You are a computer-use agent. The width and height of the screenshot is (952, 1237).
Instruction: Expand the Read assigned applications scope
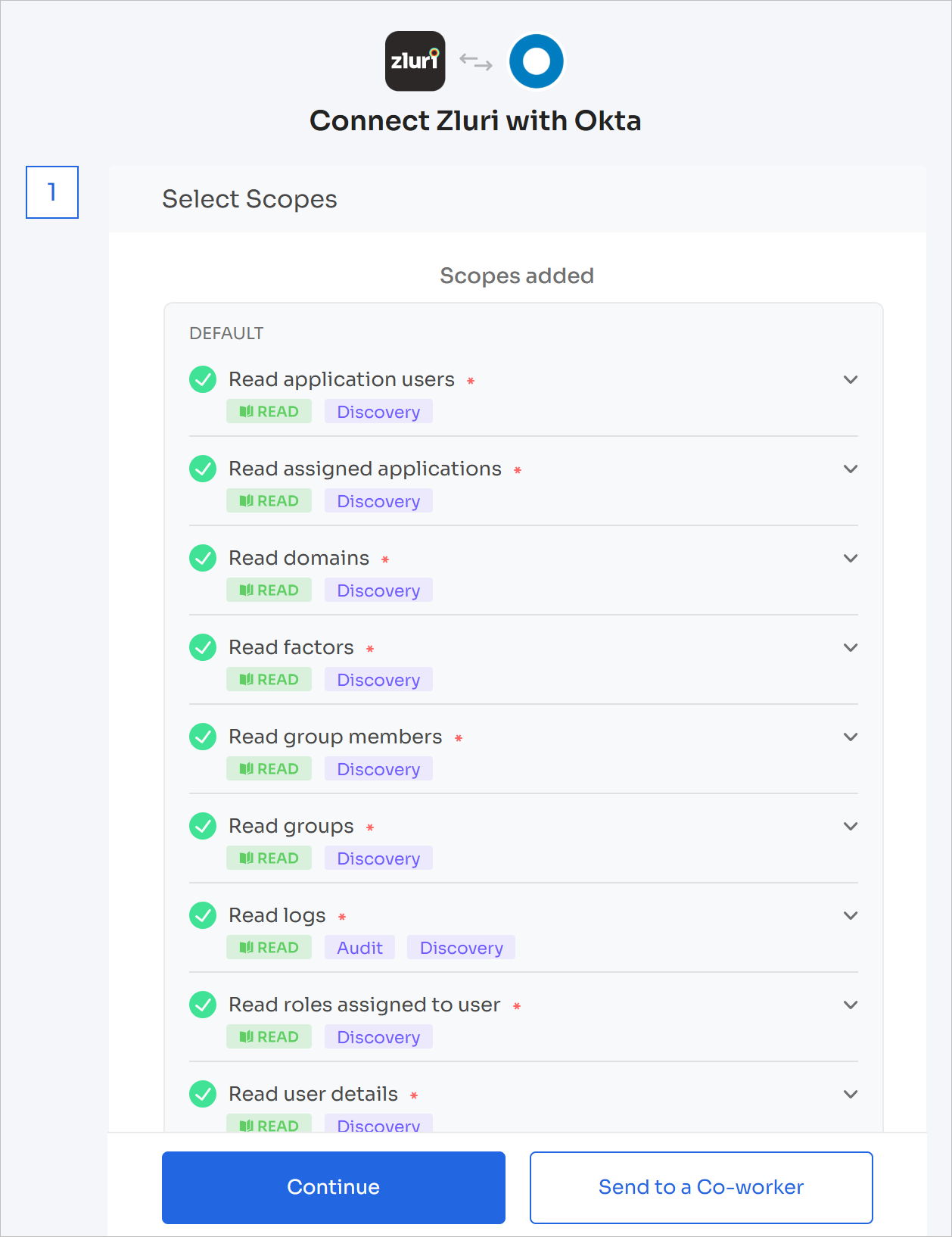851,469
